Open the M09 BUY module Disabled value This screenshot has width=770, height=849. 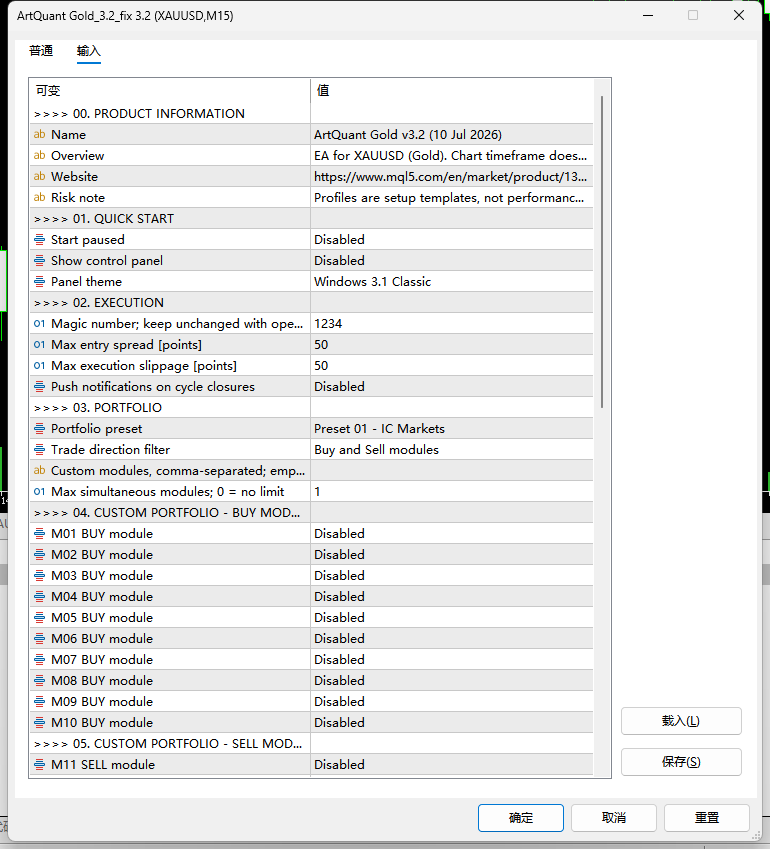(x=452, y=702)
